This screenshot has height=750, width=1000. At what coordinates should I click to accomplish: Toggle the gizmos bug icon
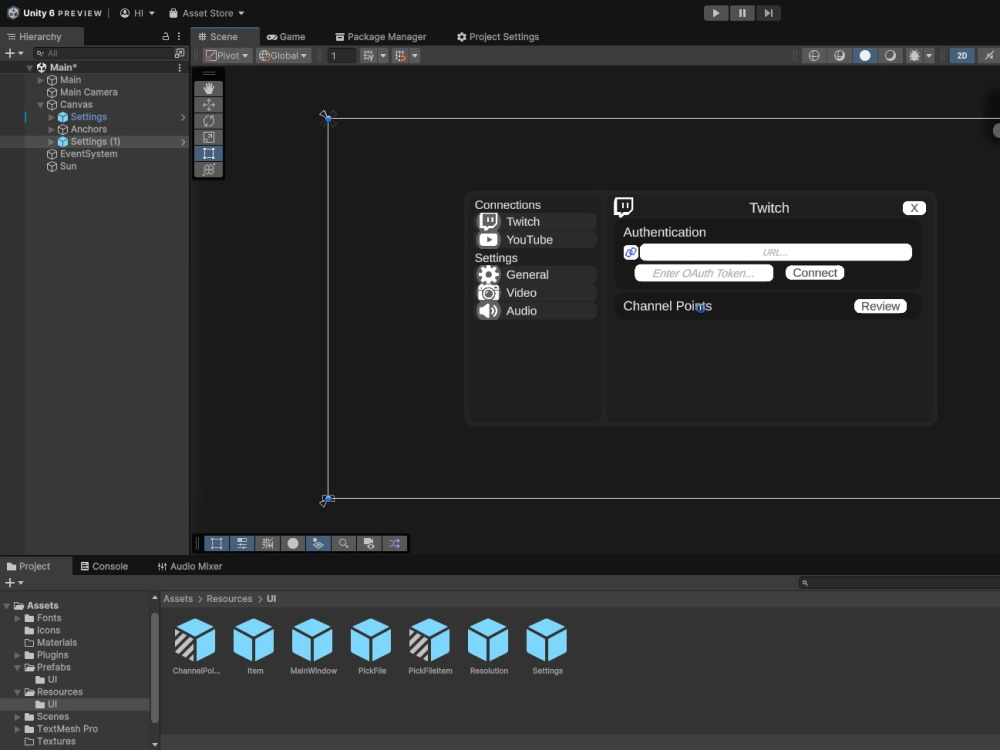click(x=914, y=56)
